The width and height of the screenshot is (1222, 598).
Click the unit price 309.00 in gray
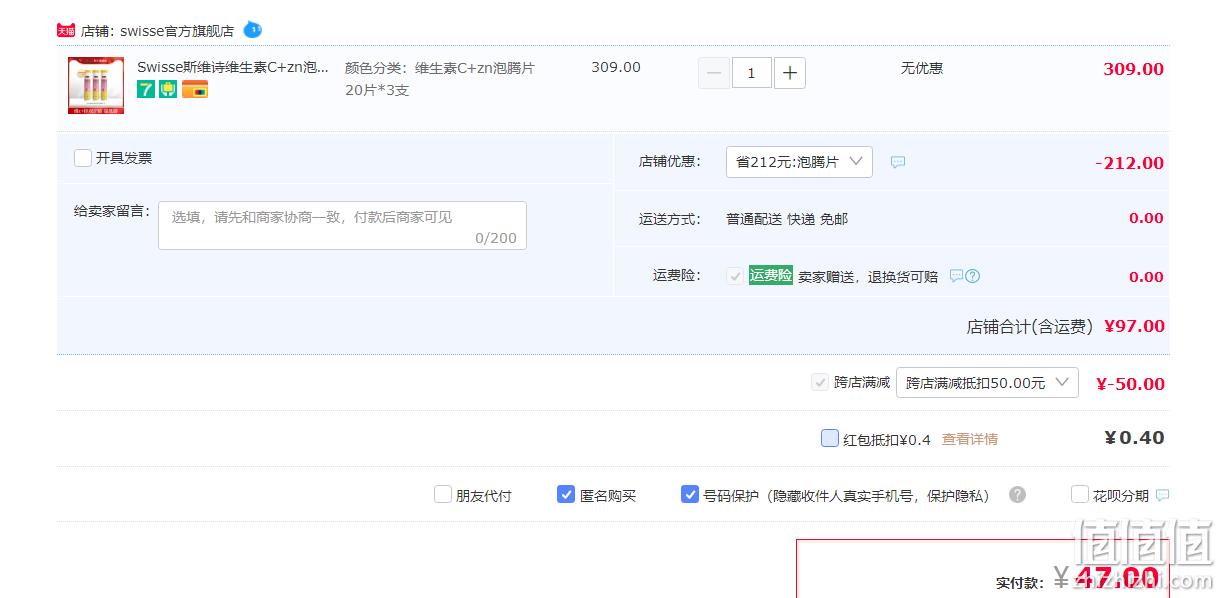(616, 67)
